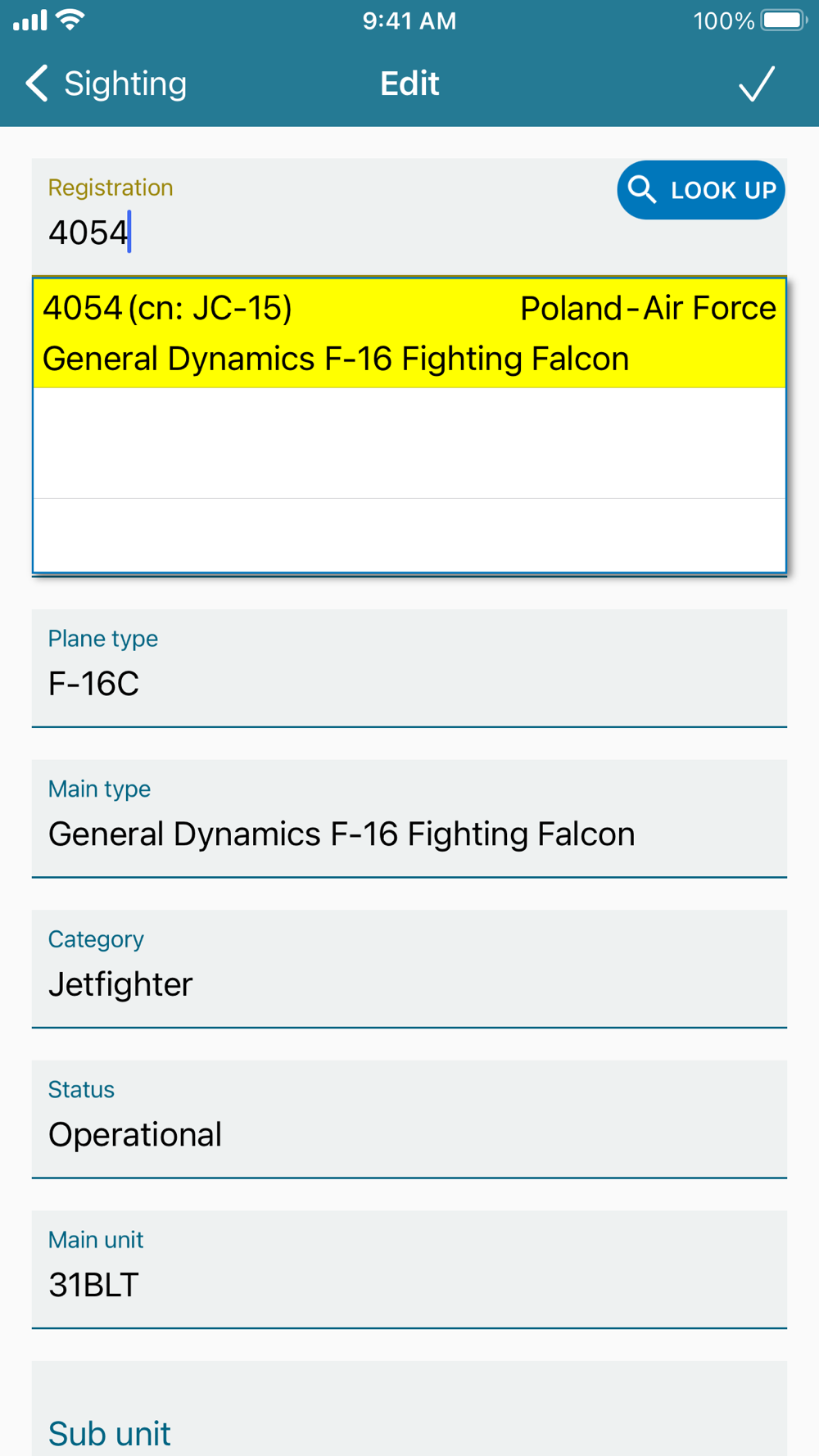Edit the Main unit field 31BLT
819x1456 pixels.
(409, 1269)
